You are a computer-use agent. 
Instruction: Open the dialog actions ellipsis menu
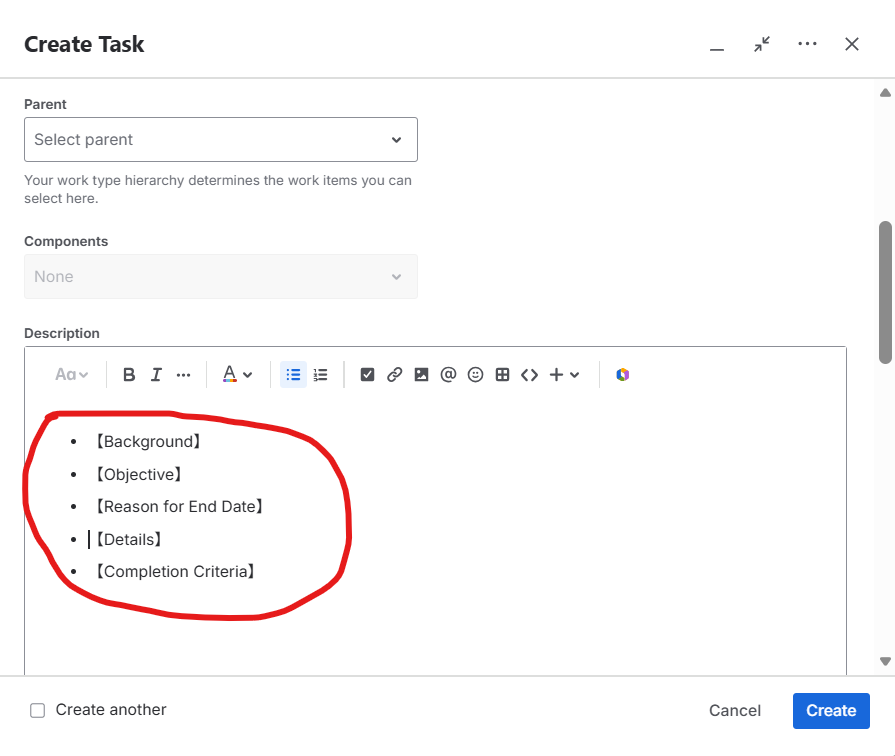coord(807,44)
